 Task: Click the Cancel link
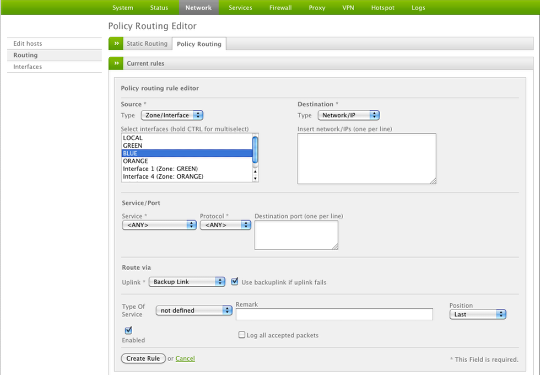click(x=185, y=358)
